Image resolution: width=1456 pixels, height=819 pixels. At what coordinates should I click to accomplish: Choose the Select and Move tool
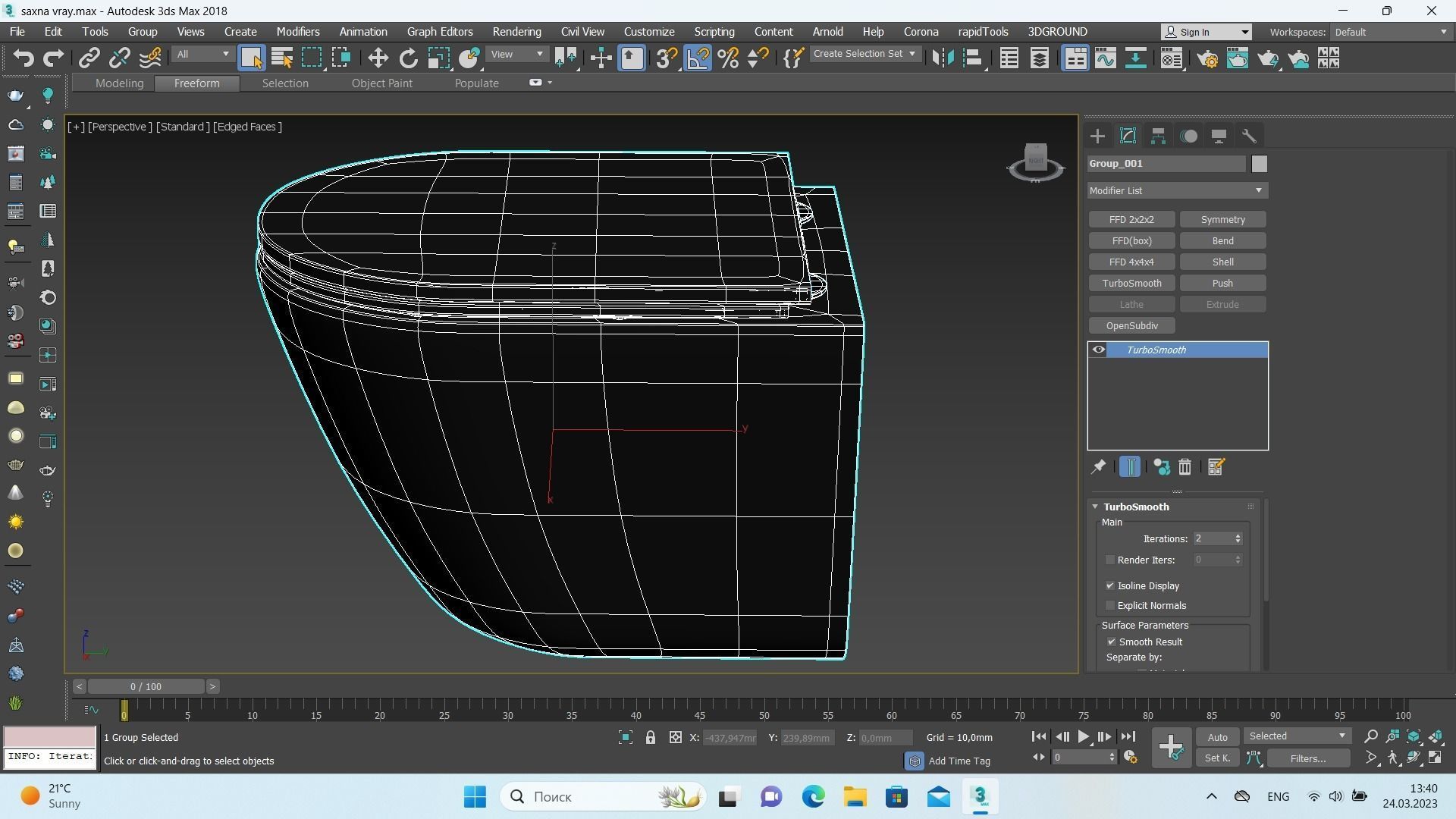point(378,58)
